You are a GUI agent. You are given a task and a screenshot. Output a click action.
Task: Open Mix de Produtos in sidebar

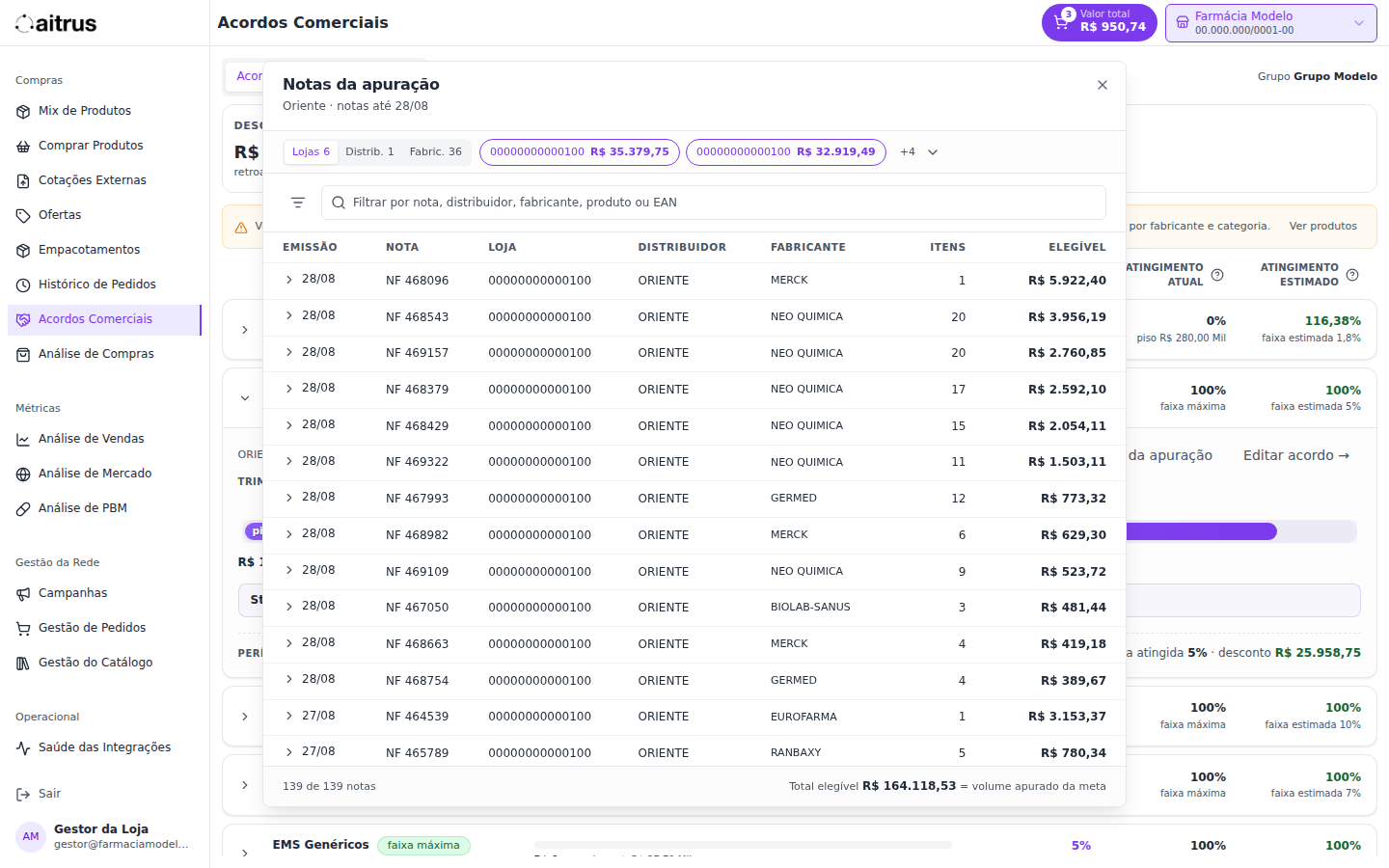click(104, 111)
